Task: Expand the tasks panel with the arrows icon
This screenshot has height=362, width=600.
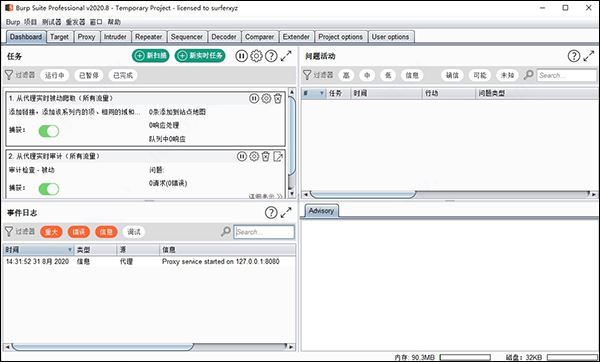Action: click(x=286, y=56)
